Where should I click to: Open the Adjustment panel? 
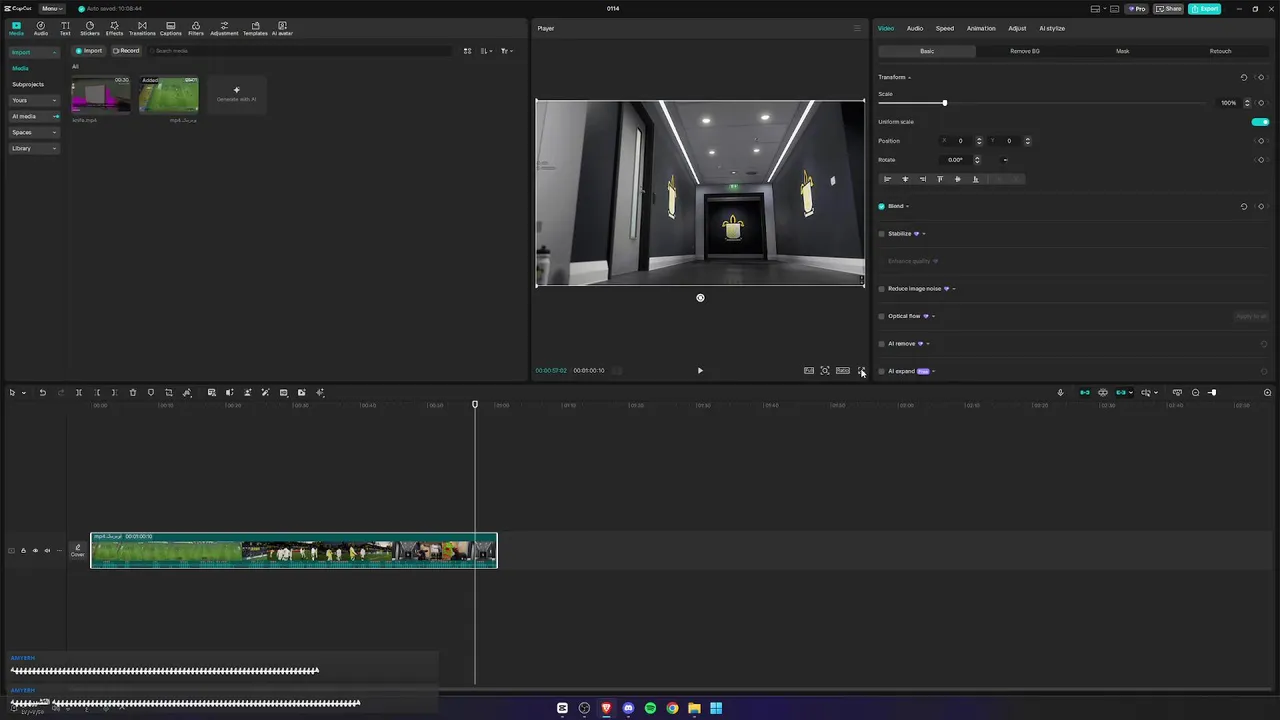(224, 28)
